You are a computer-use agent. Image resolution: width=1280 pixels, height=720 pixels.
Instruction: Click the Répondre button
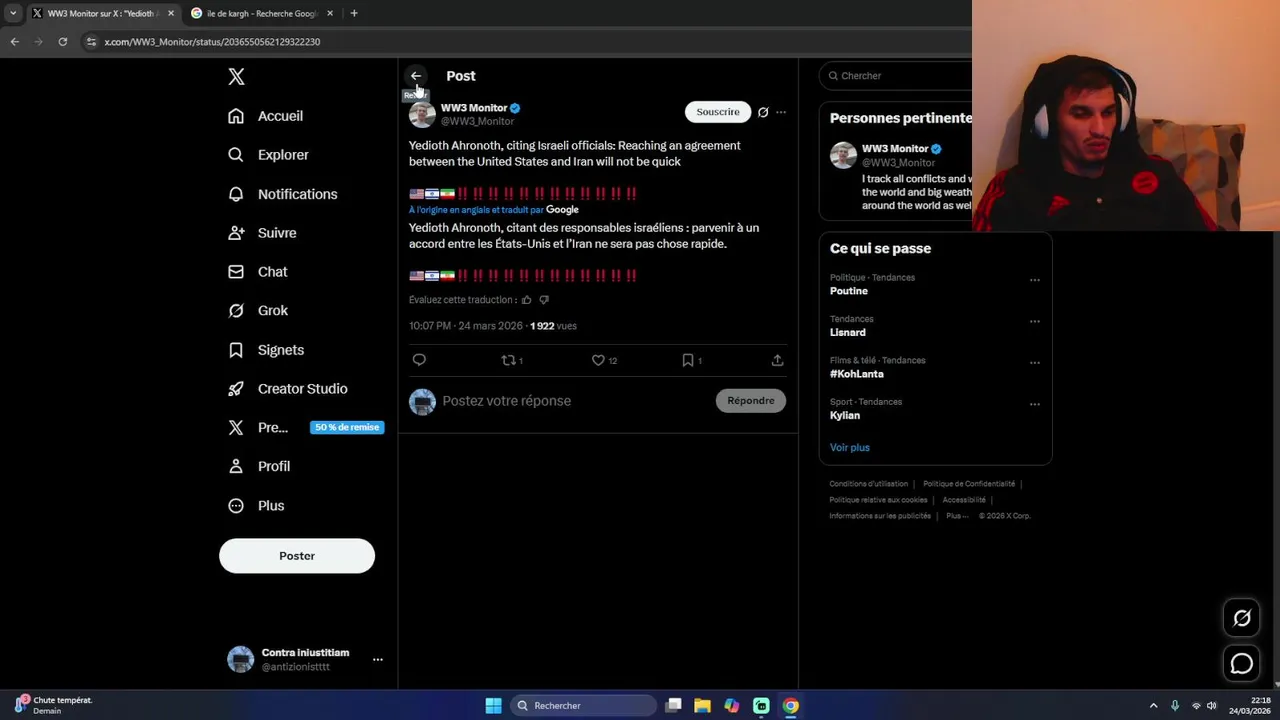click(751, 401)
